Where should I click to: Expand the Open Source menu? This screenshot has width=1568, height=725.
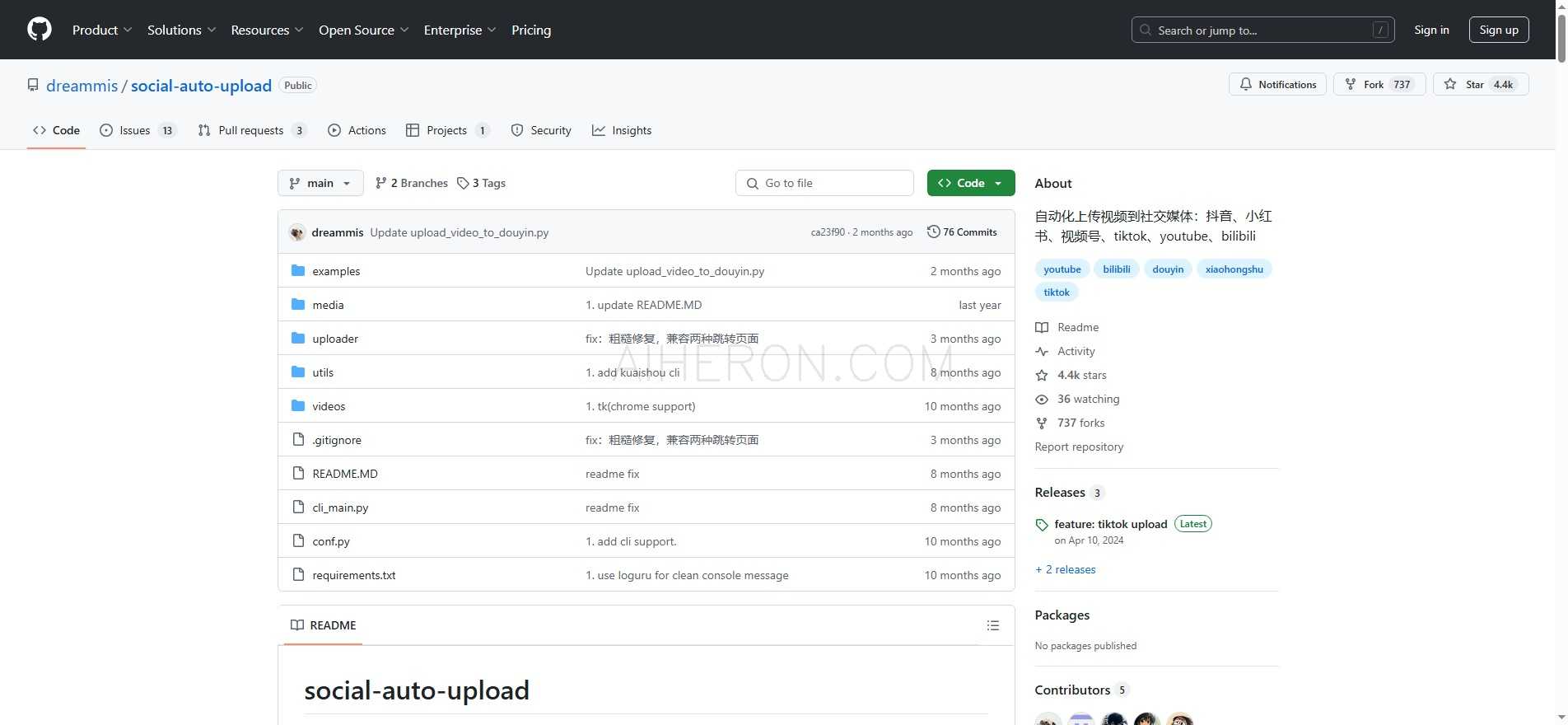[x=364, y=30]
